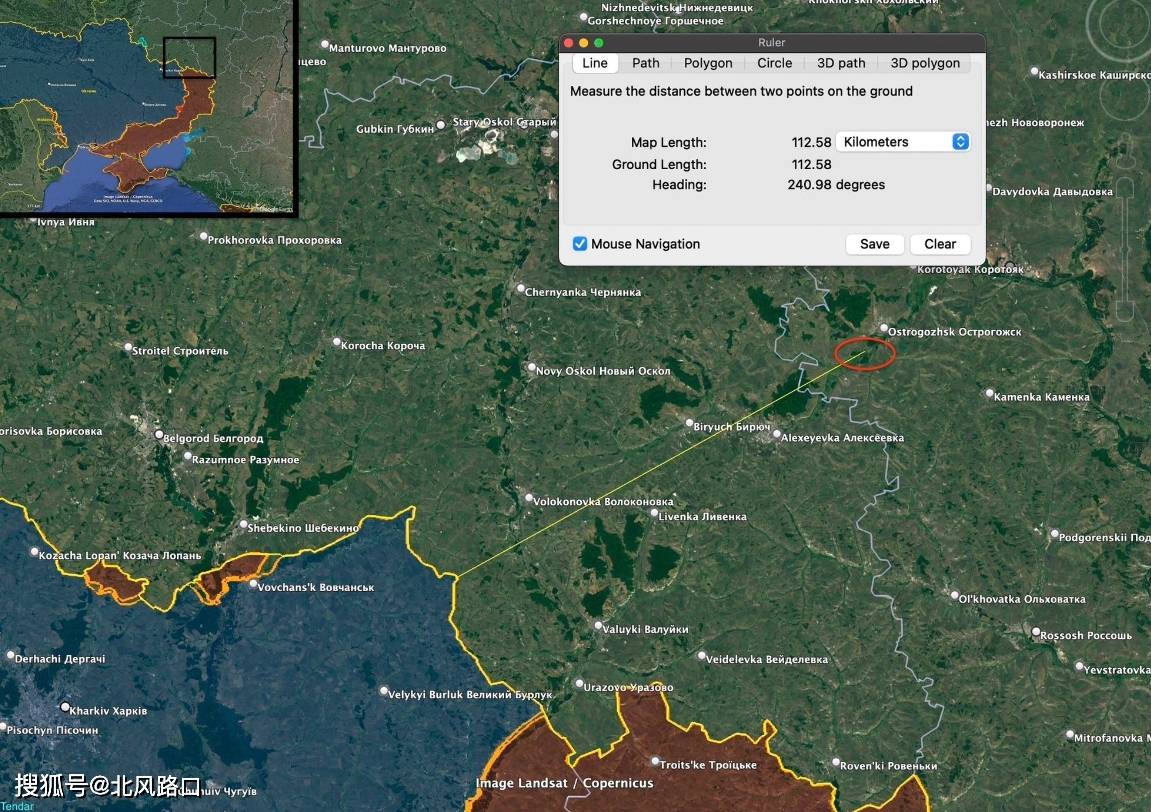This screenshot has width=1151, height=812.
Task: Clear the ruler measurement
Action: coord(940,244)
